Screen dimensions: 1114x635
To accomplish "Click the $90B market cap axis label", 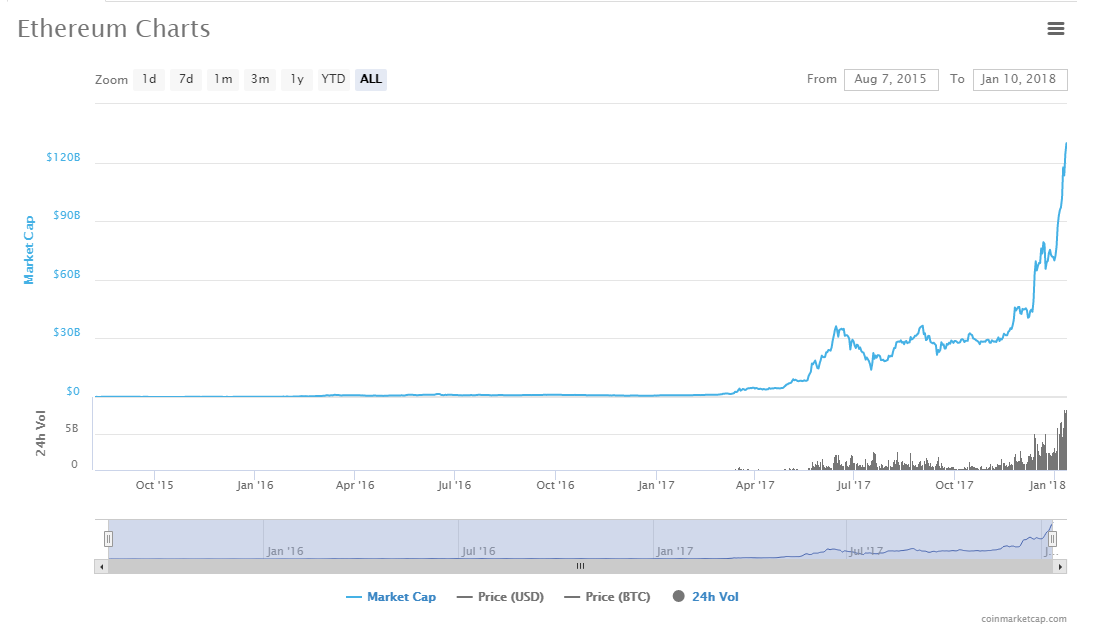I will [x=67, y=215].
